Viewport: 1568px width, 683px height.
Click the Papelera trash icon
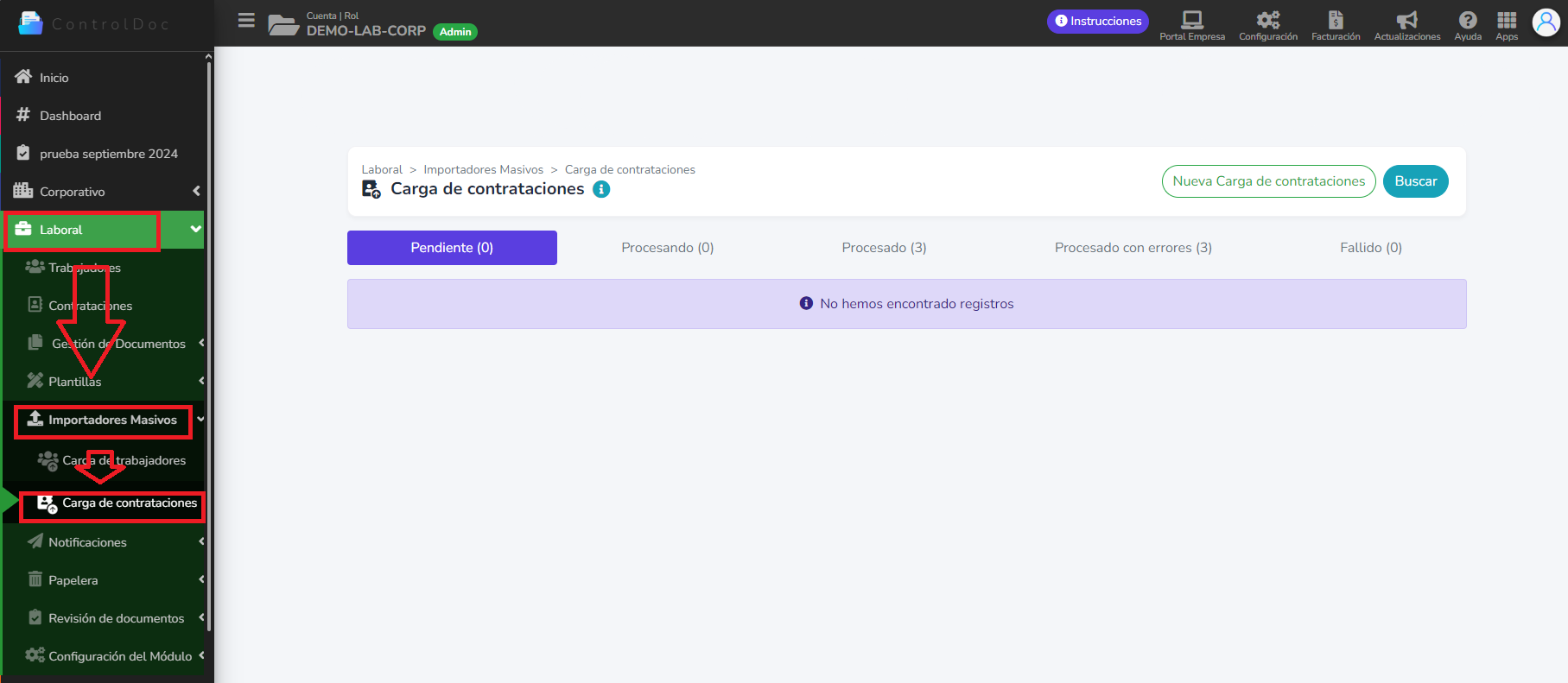[x=35, y=579]
